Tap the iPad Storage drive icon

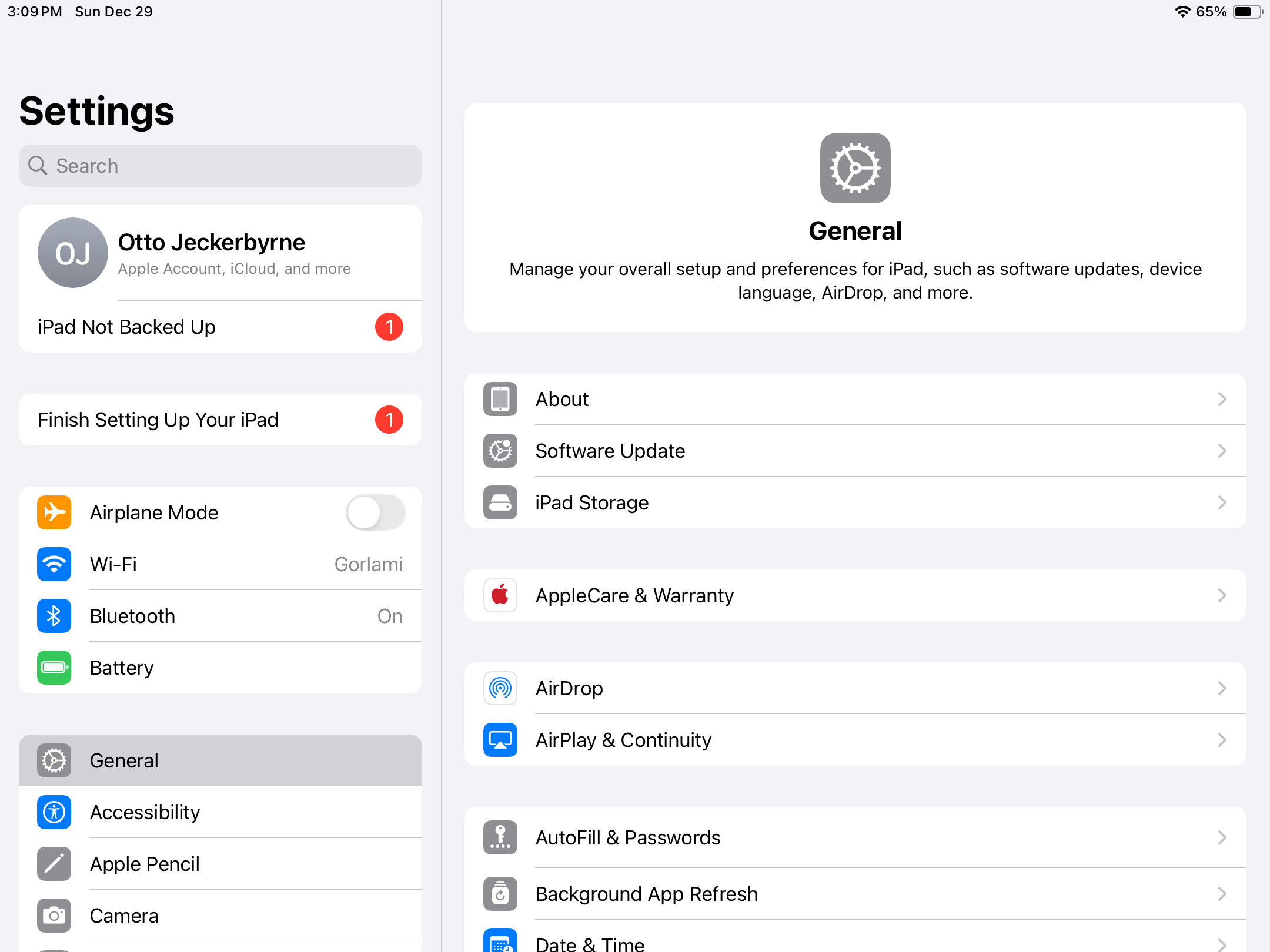[x=500, y=502]
